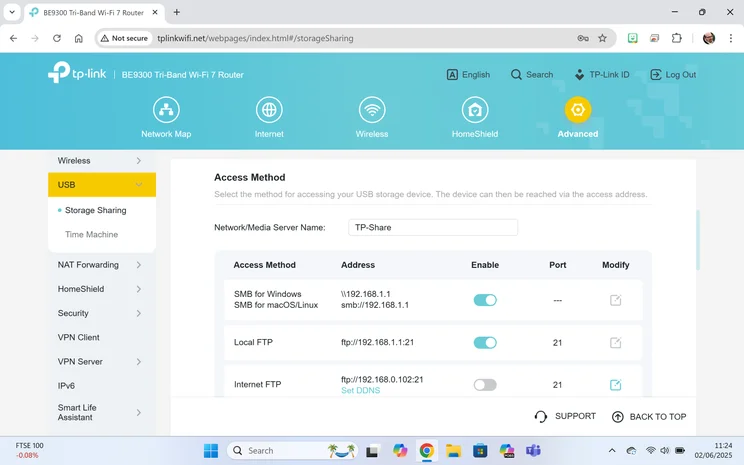This screenshot has width=744, height=465.
Task: Click the Internet FTP modify icon
Action: tap(615, 385)
